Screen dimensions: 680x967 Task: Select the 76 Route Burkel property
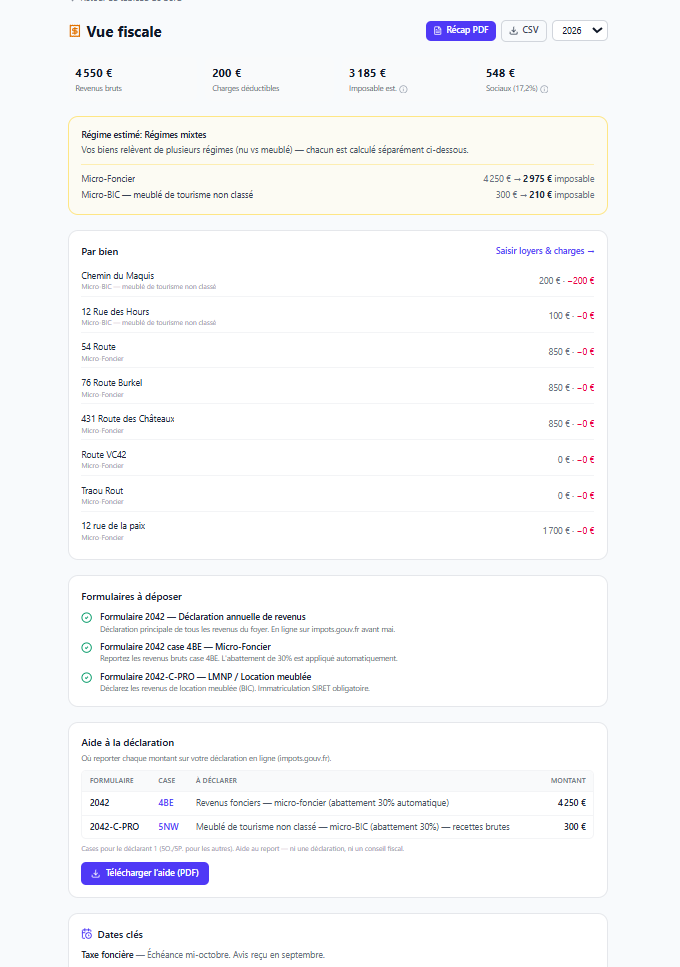click(x=338, y=387)
